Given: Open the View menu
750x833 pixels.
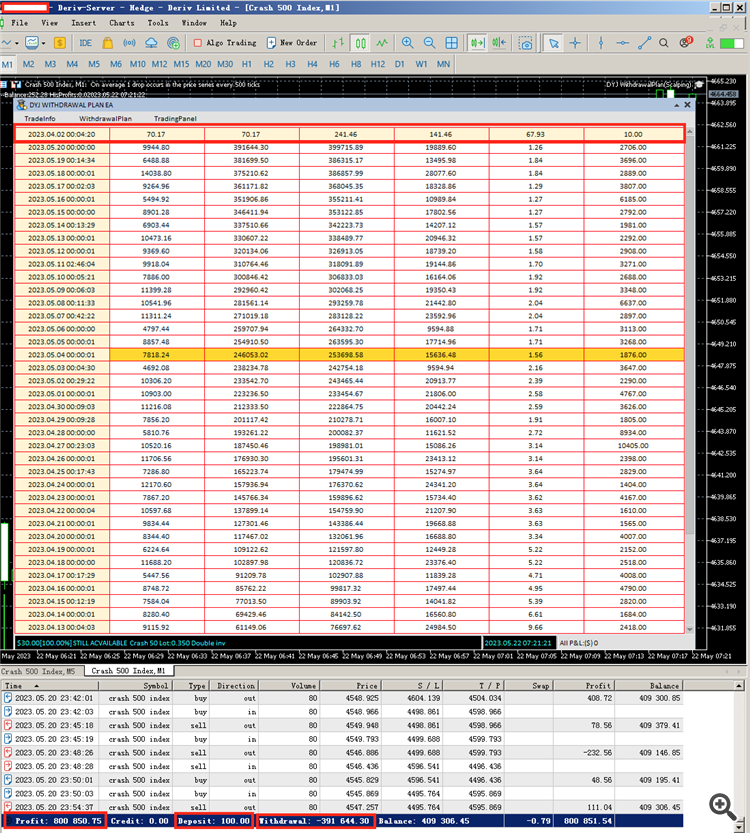Looking at the screenshot, I should click(49, 23).
